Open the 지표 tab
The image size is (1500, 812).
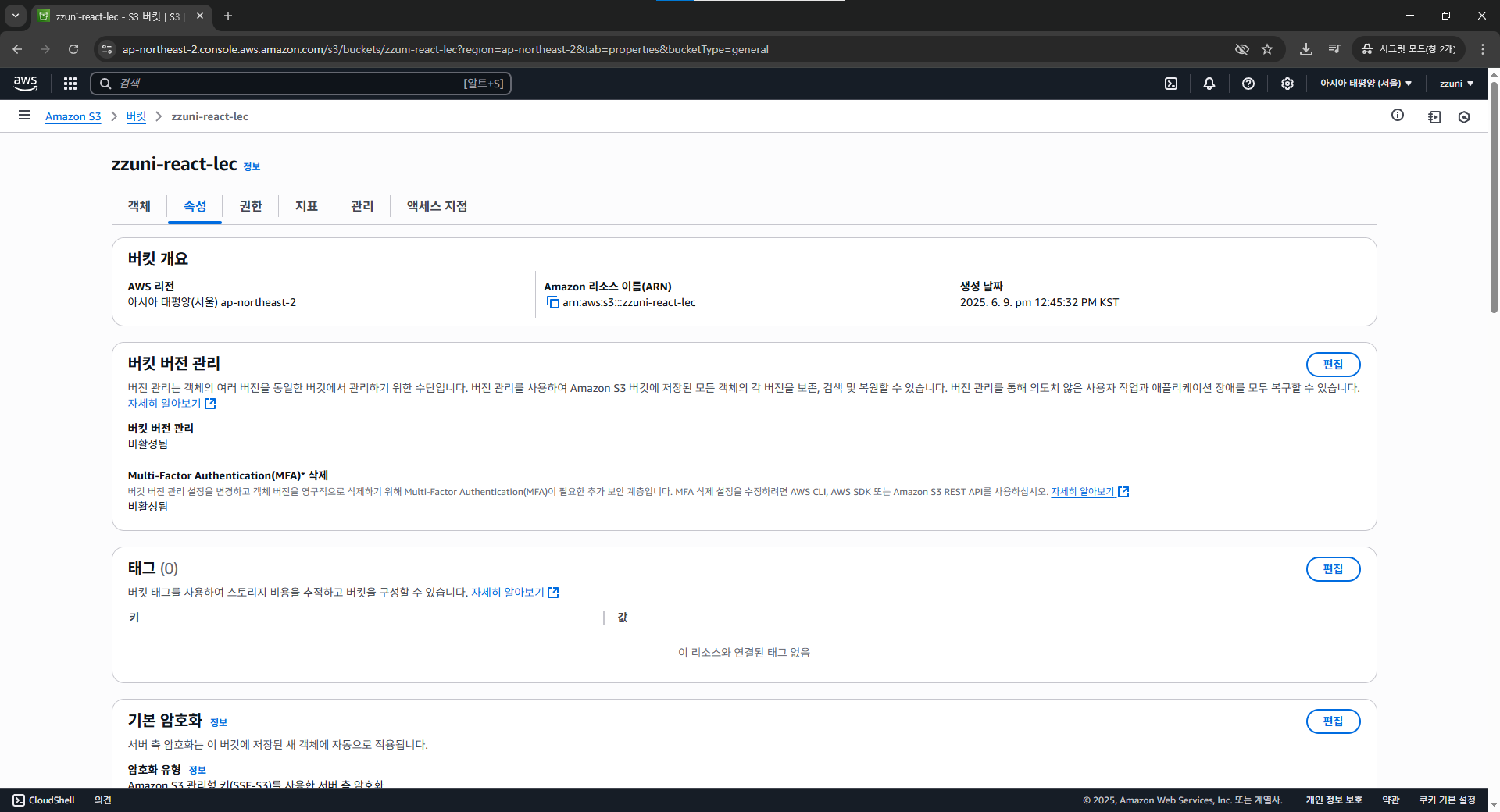pos(306,206)
